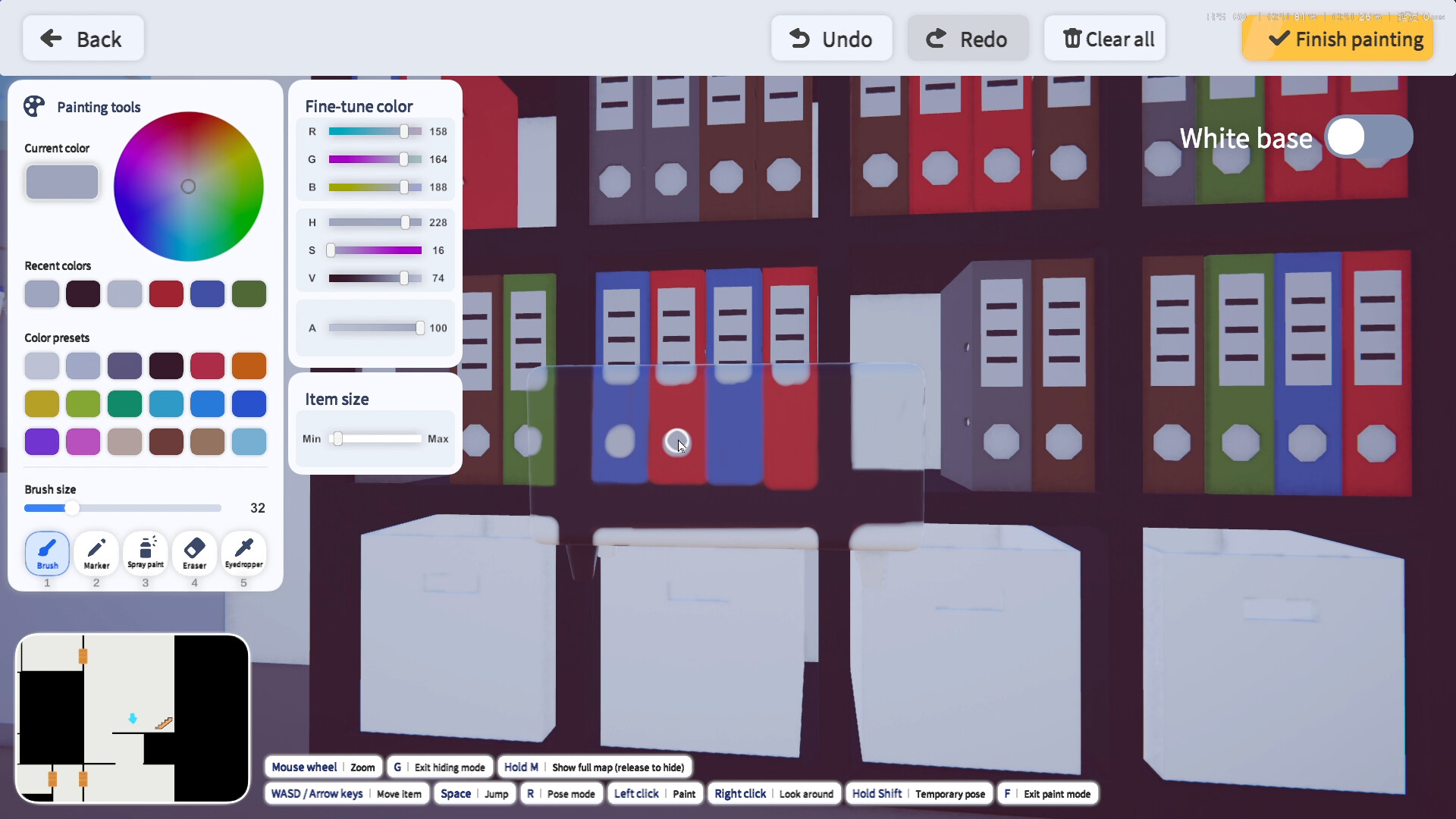Select the Eraser tool
The width and height of the screenshot is (1456, 819).
194,553
